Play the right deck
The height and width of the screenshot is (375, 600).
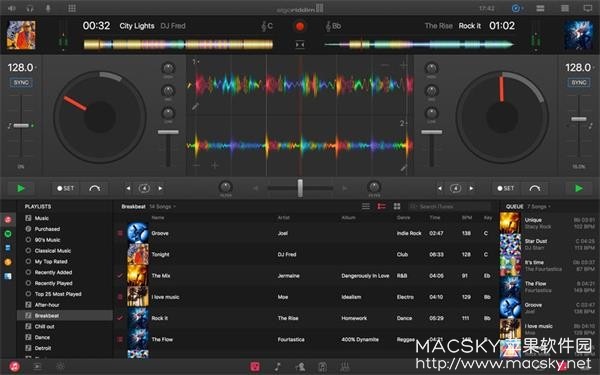pyautogui.click(x=579, y=188)
